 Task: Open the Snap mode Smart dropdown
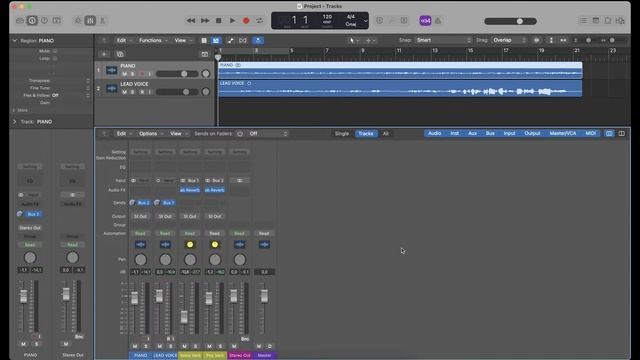443,40
